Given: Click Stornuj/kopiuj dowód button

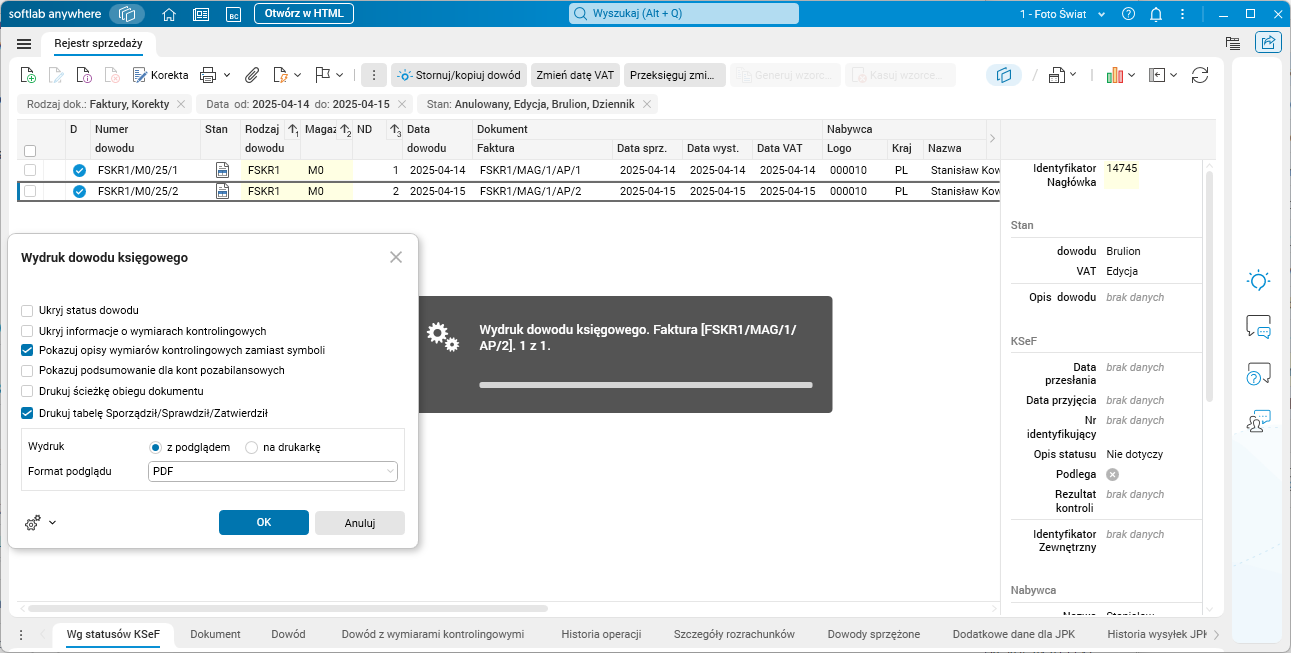Looking at the screenshot, I should pos(459,75).
